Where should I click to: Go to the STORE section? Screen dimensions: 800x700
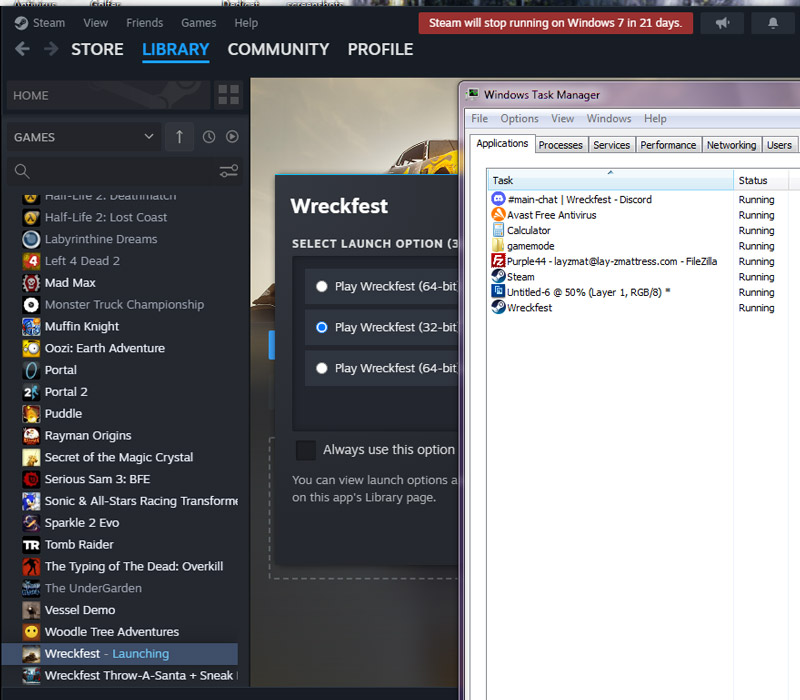(97, 49)
